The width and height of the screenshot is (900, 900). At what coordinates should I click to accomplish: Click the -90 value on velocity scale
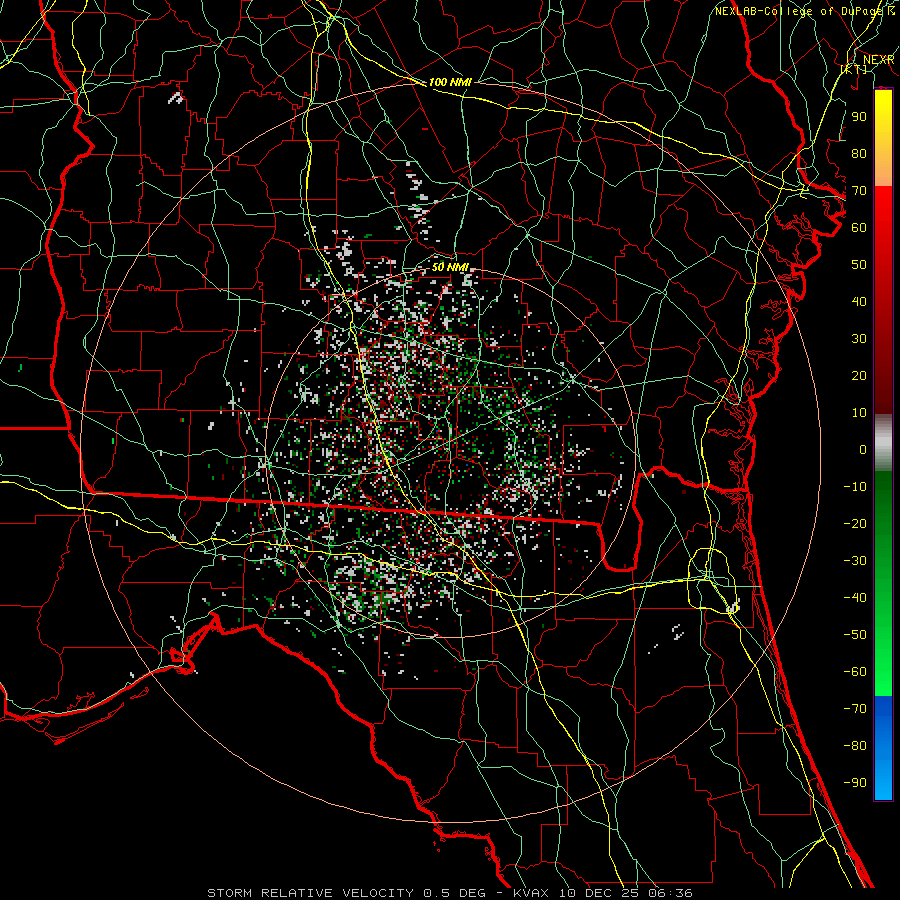tap(855, 783)
